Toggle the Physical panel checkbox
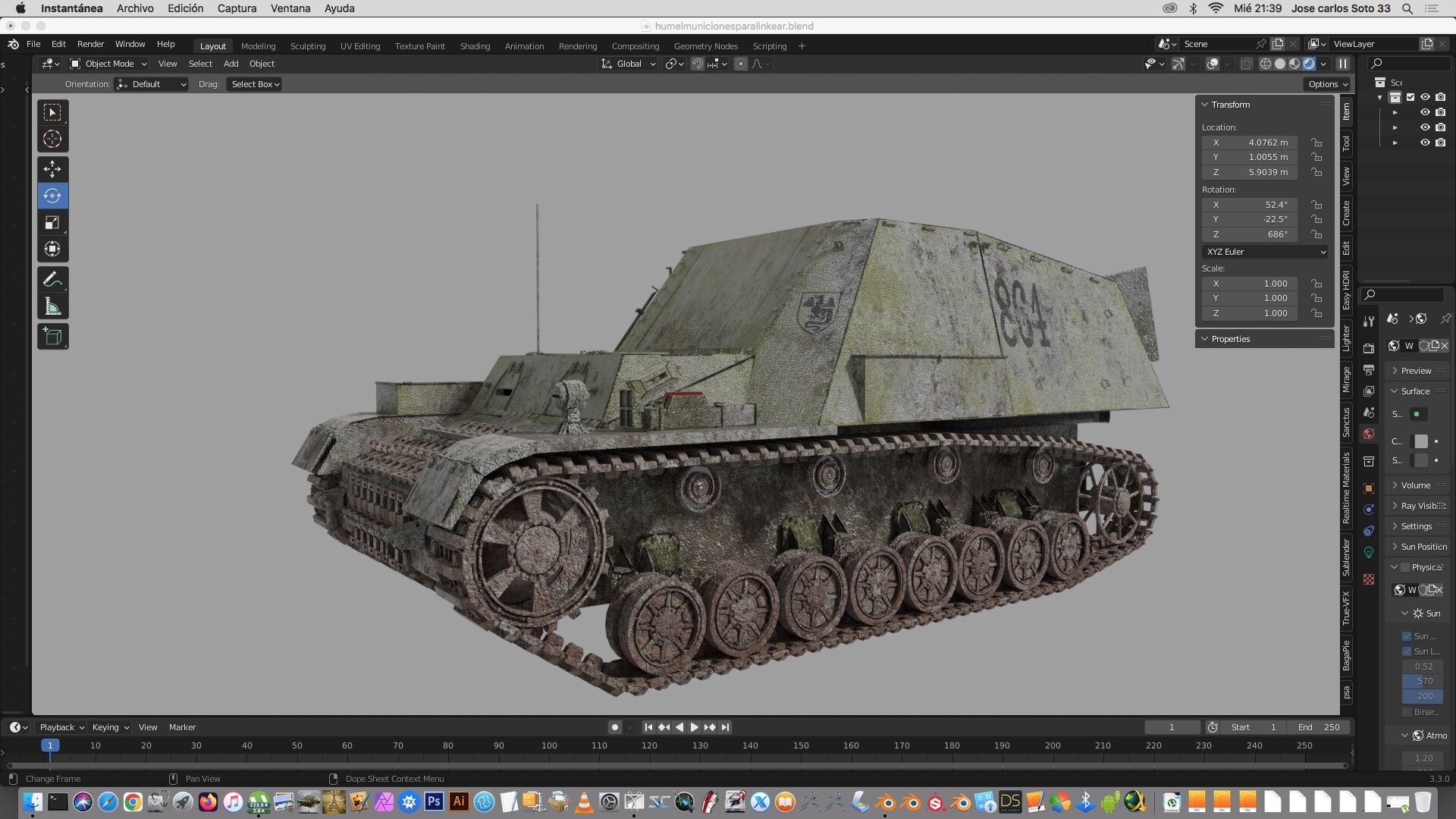The height and width of the screenshot is (819, 1456). click(1405, 567)
